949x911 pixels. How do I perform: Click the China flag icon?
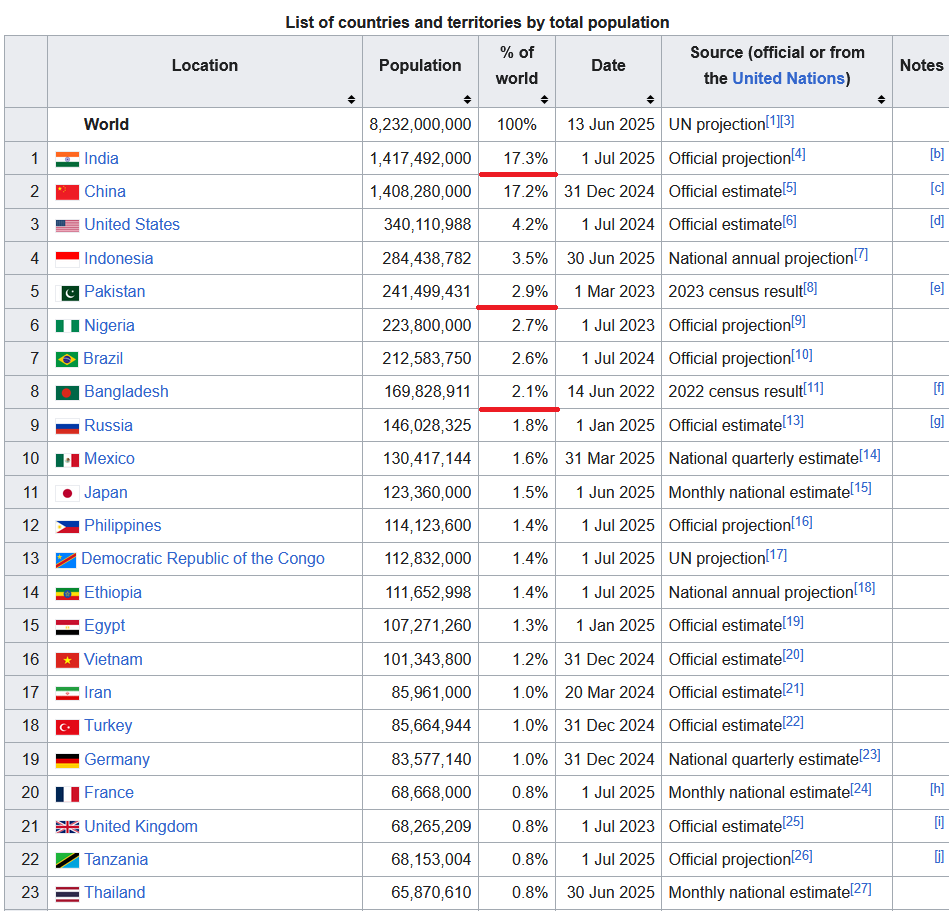(x=67, y=192)
